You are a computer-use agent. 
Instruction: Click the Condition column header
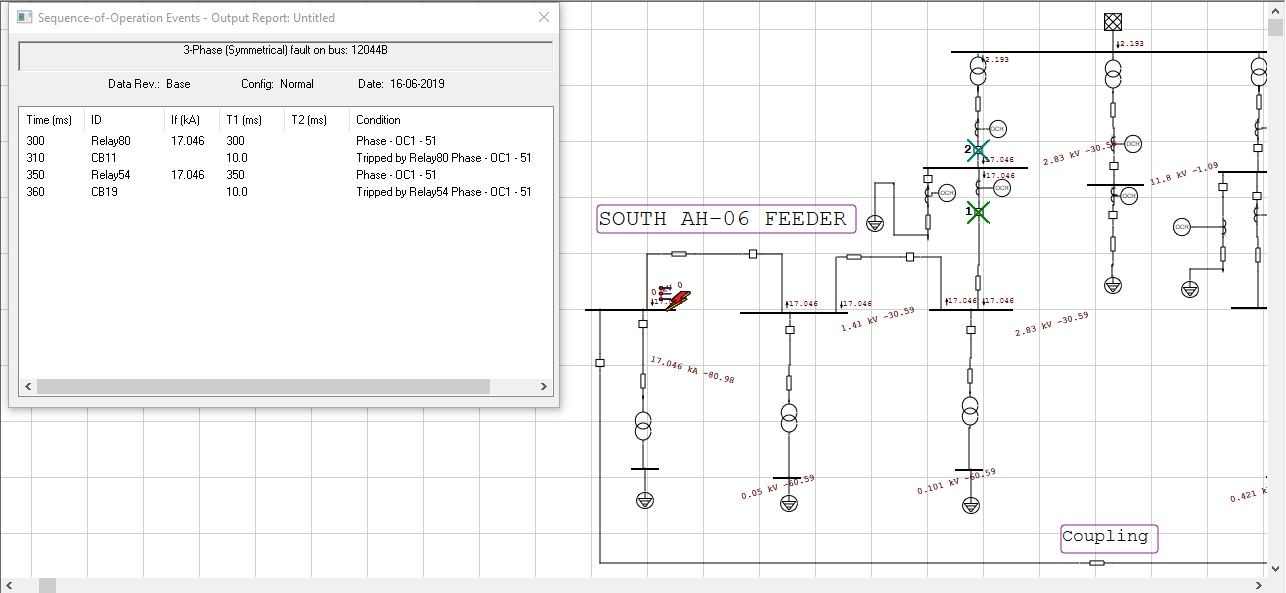pos(378,120)
